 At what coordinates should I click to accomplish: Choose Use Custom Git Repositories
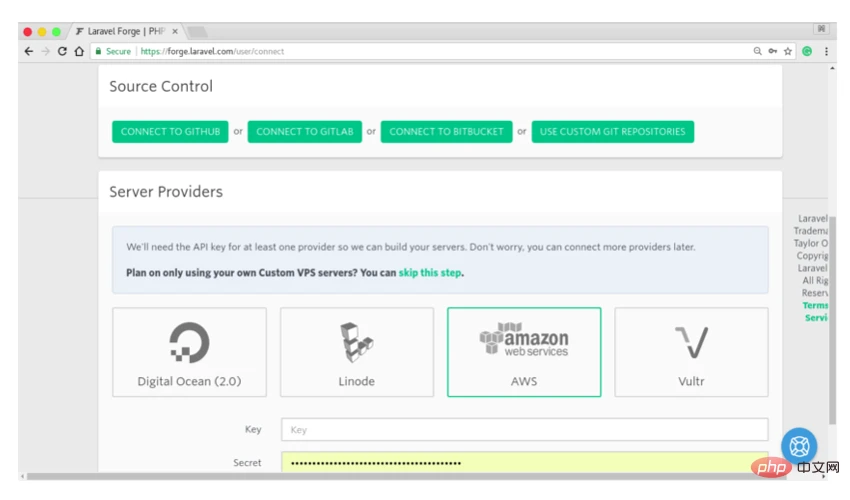point(613,131)
